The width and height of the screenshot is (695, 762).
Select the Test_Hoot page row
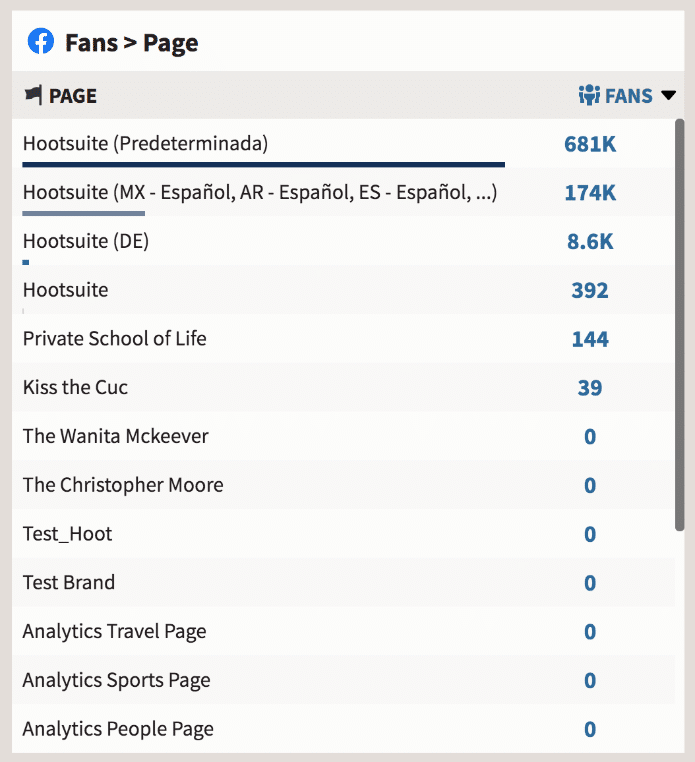point(67,534)
